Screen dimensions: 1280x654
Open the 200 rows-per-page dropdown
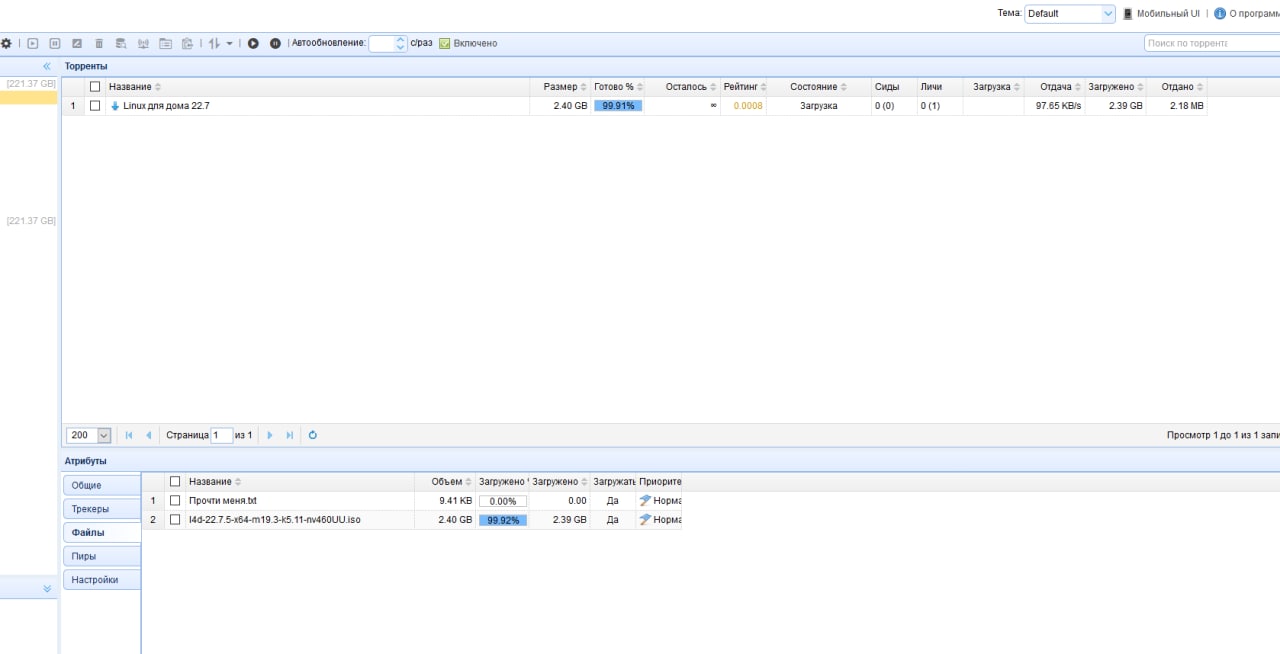(104, 435)
